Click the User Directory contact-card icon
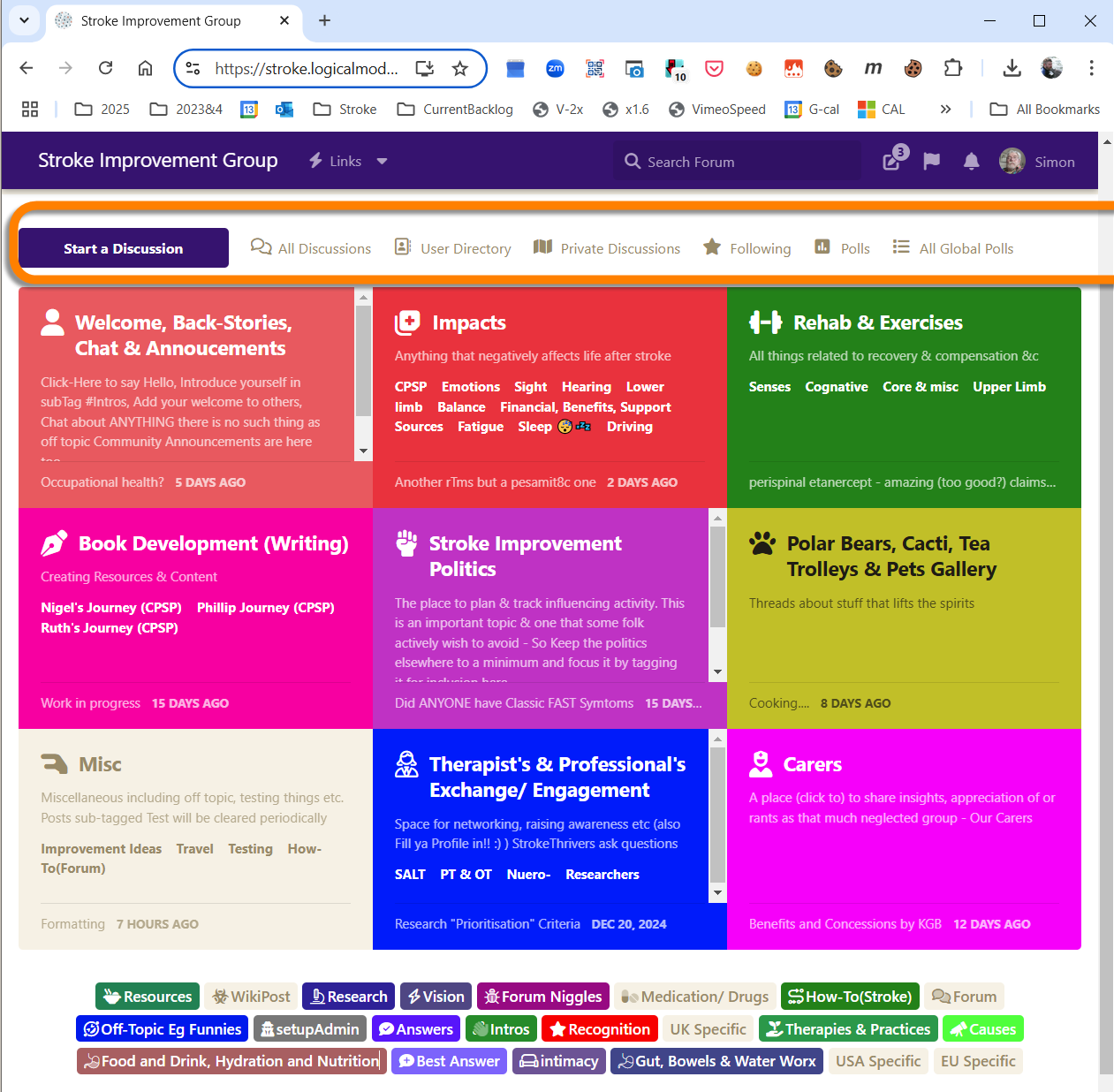The height and width of the screenshot is (1092, 1114). [401, 247]
